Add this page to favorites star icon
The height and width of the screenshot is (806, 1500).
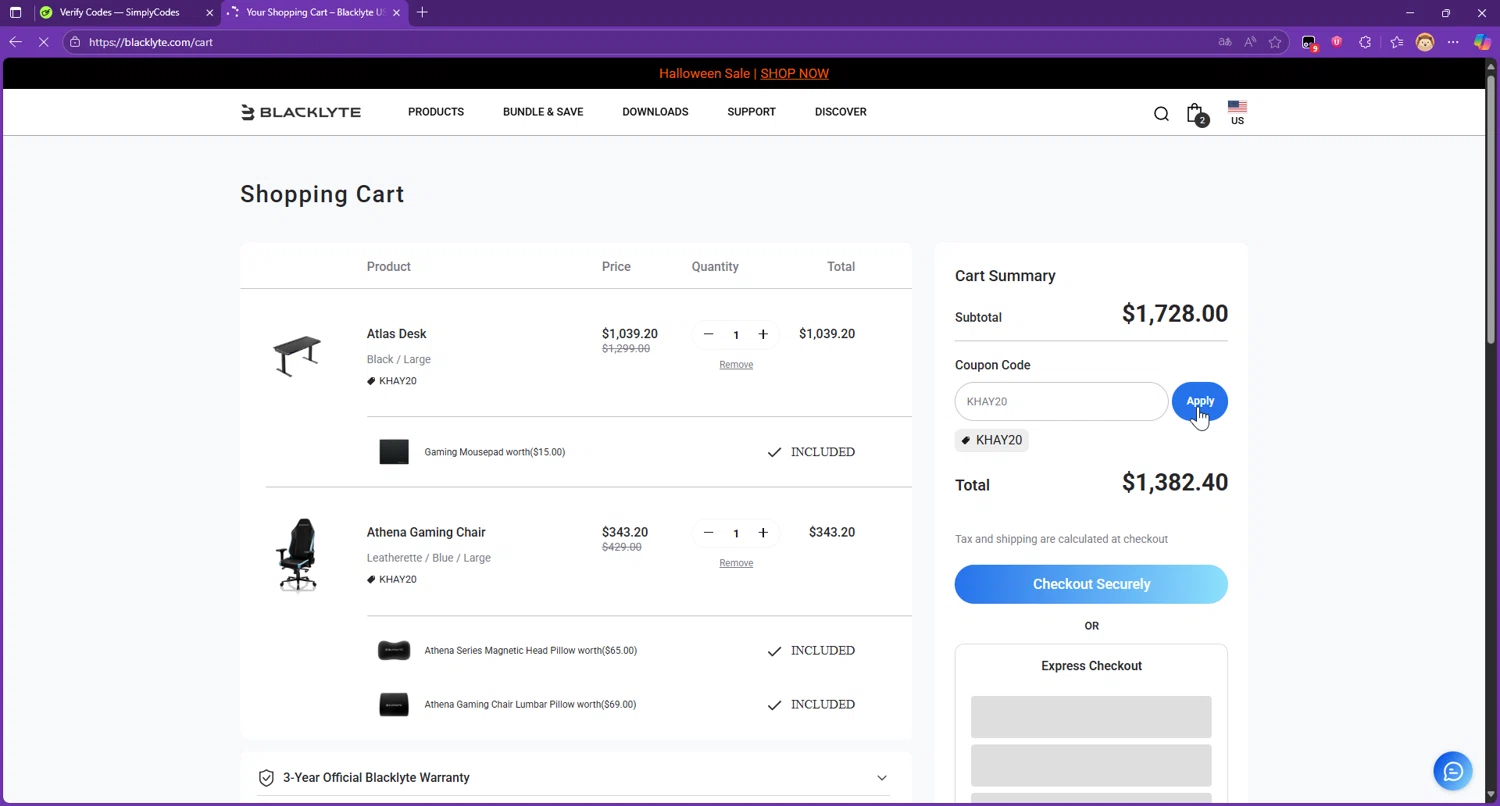[1275, 42]
